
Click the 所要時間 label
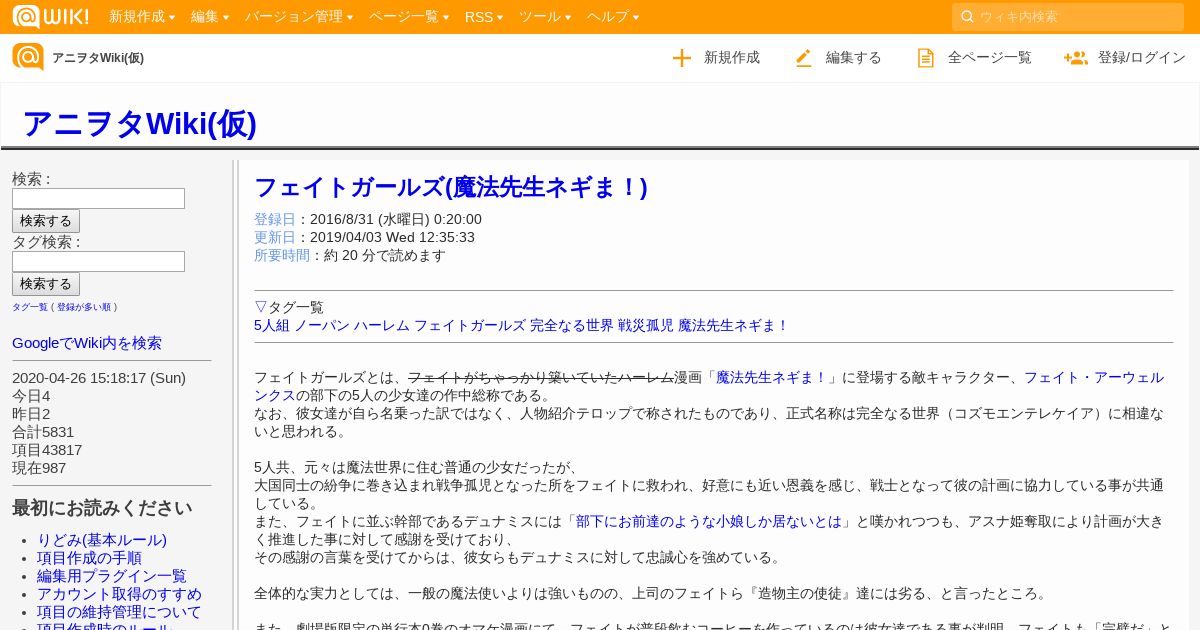pos(282,255)
